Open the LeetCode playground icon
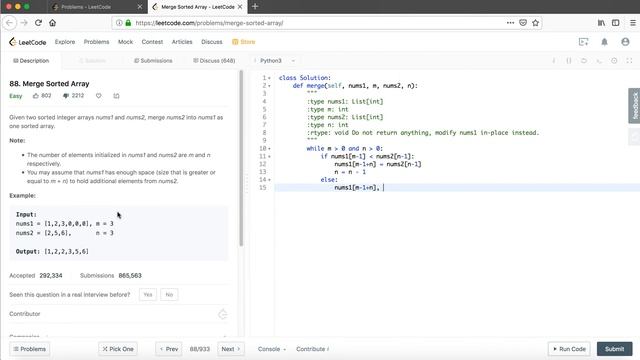 click(x=584, y=42)
